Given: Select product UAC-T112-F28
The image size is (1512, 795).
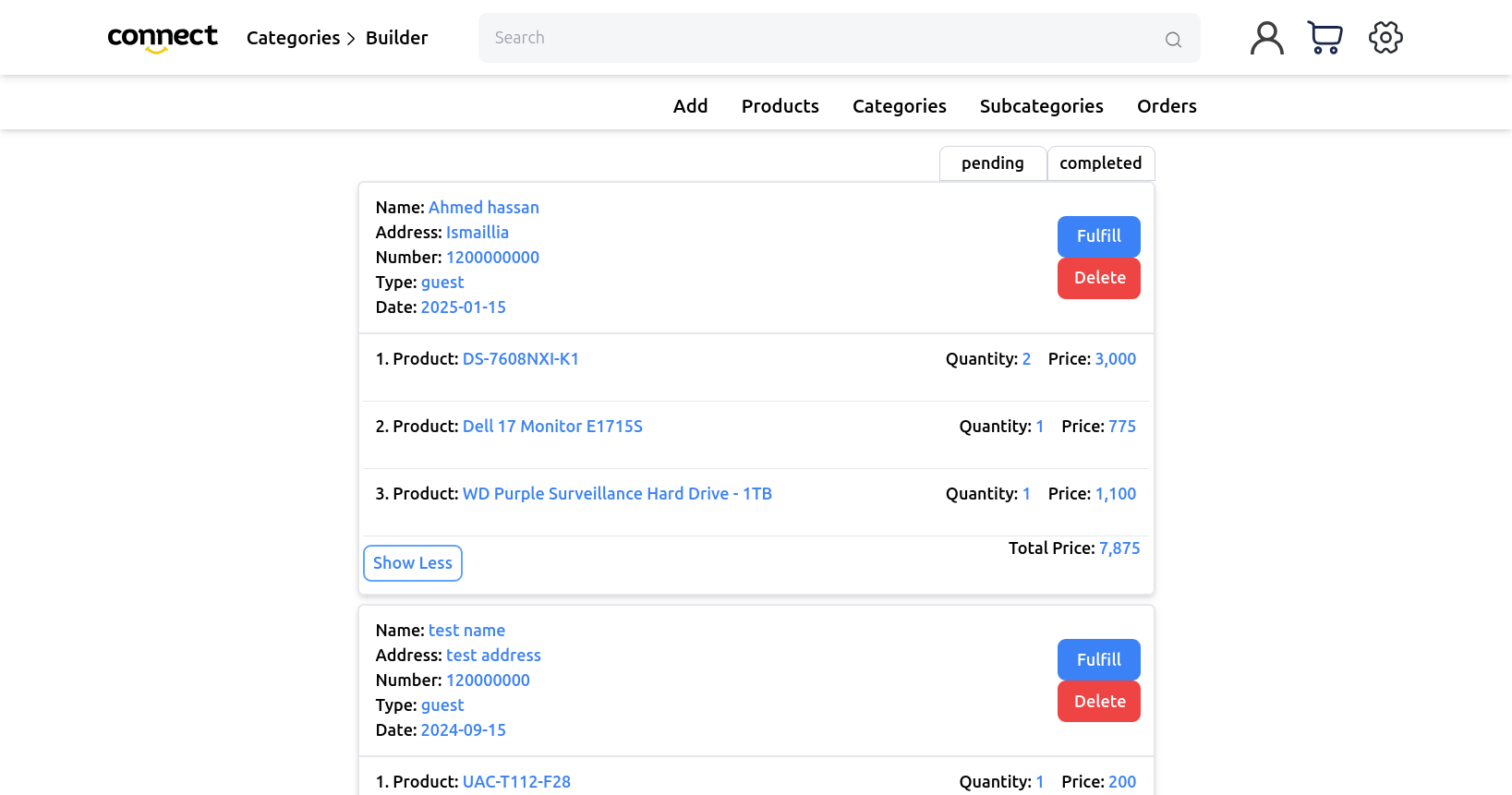Looking at the screenshot, I should [x=516, y=782].
